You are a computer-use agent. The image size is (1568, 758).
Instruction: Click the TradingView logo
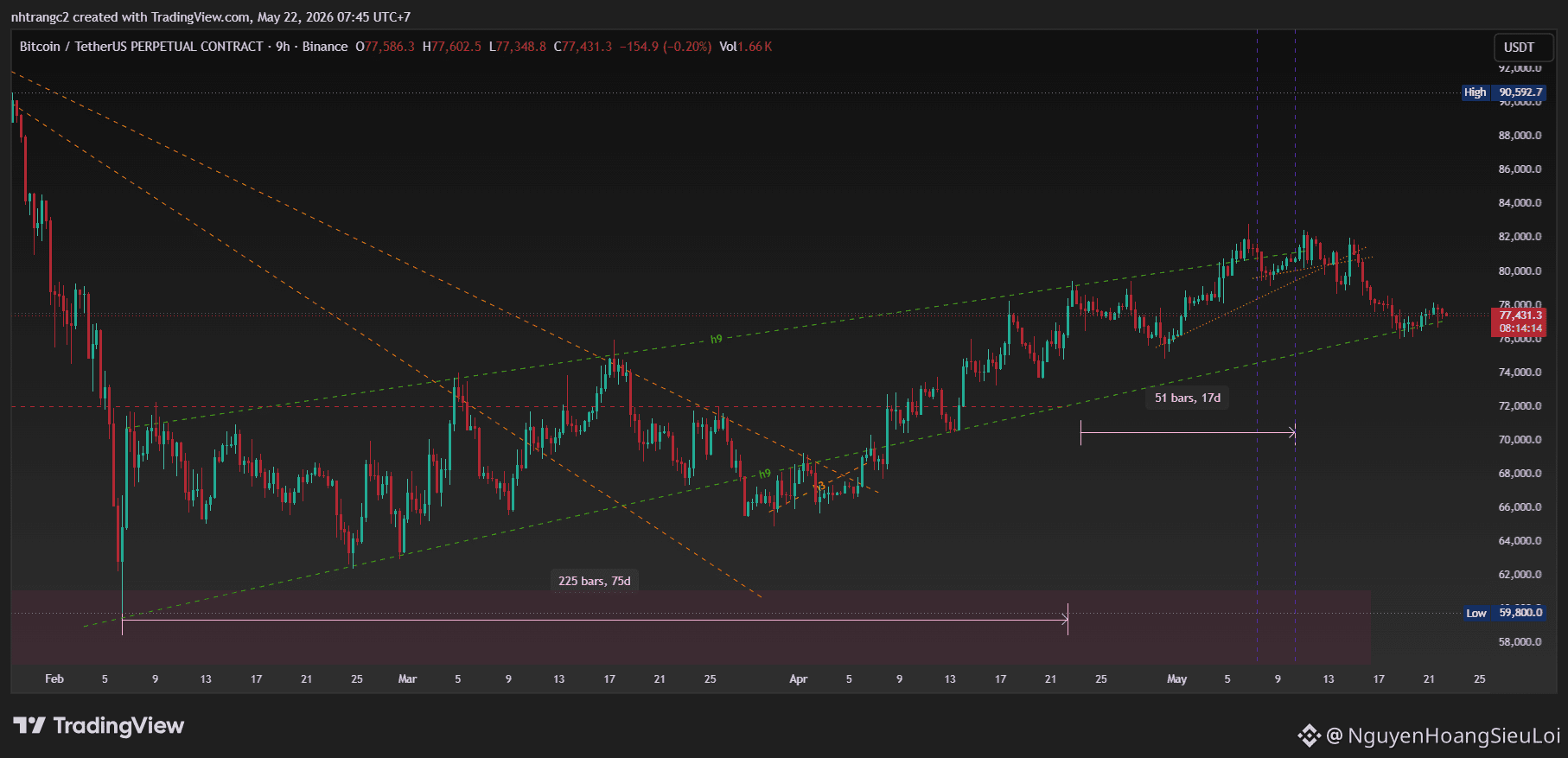coord(99,726)
